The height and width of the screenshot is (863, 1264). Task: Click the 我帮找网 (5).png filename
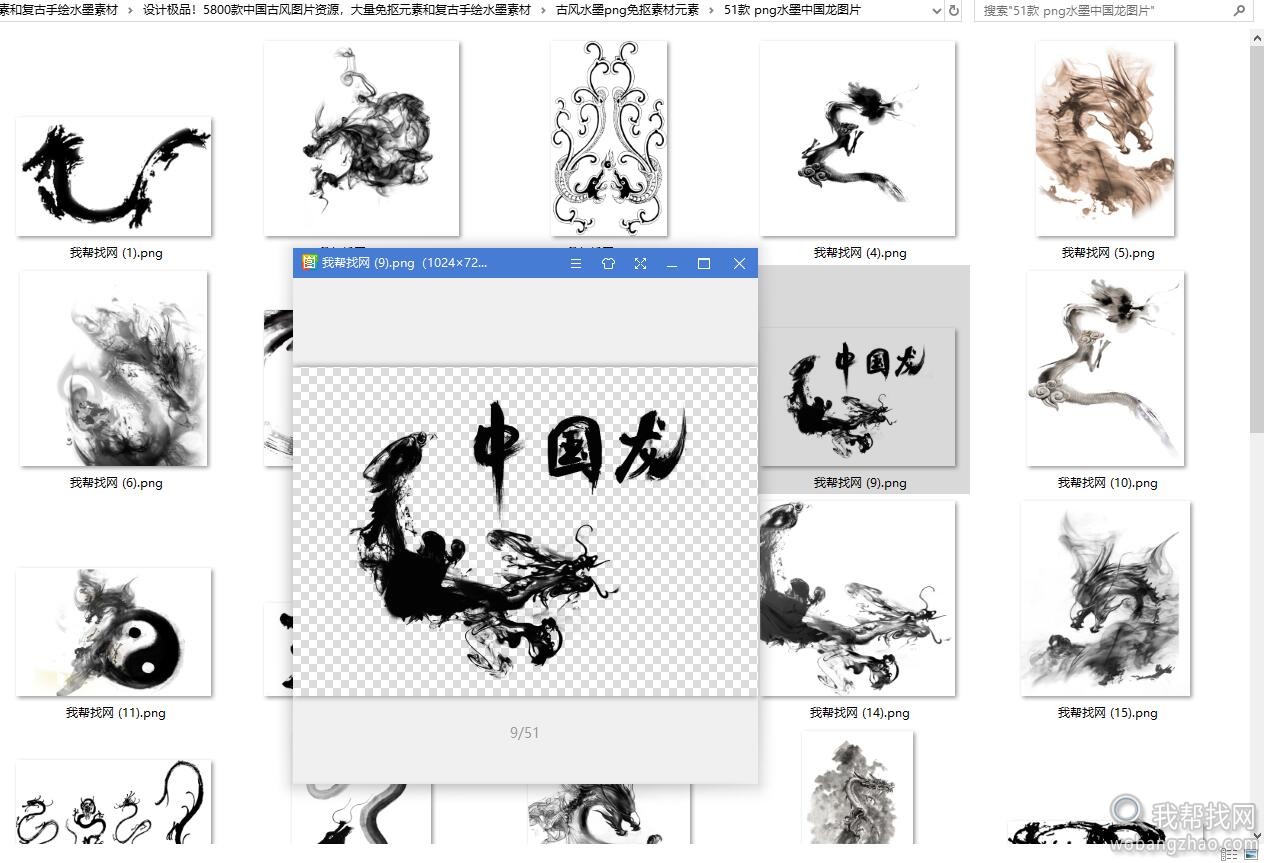(x=1108, y=253)
